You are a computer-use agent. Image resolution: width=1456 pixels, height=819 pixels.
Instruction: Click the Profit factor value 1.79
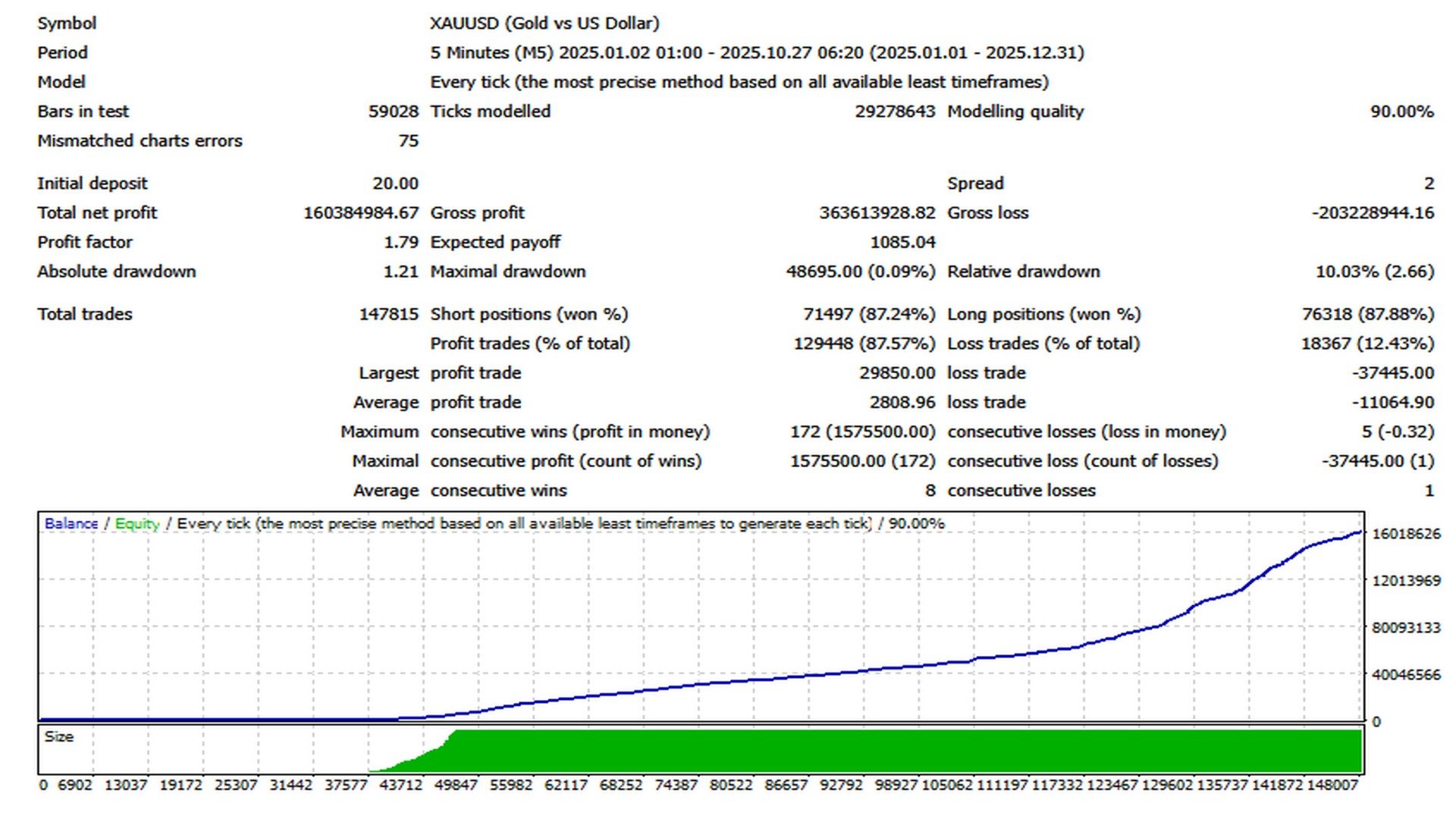click(x=400, y=242)
